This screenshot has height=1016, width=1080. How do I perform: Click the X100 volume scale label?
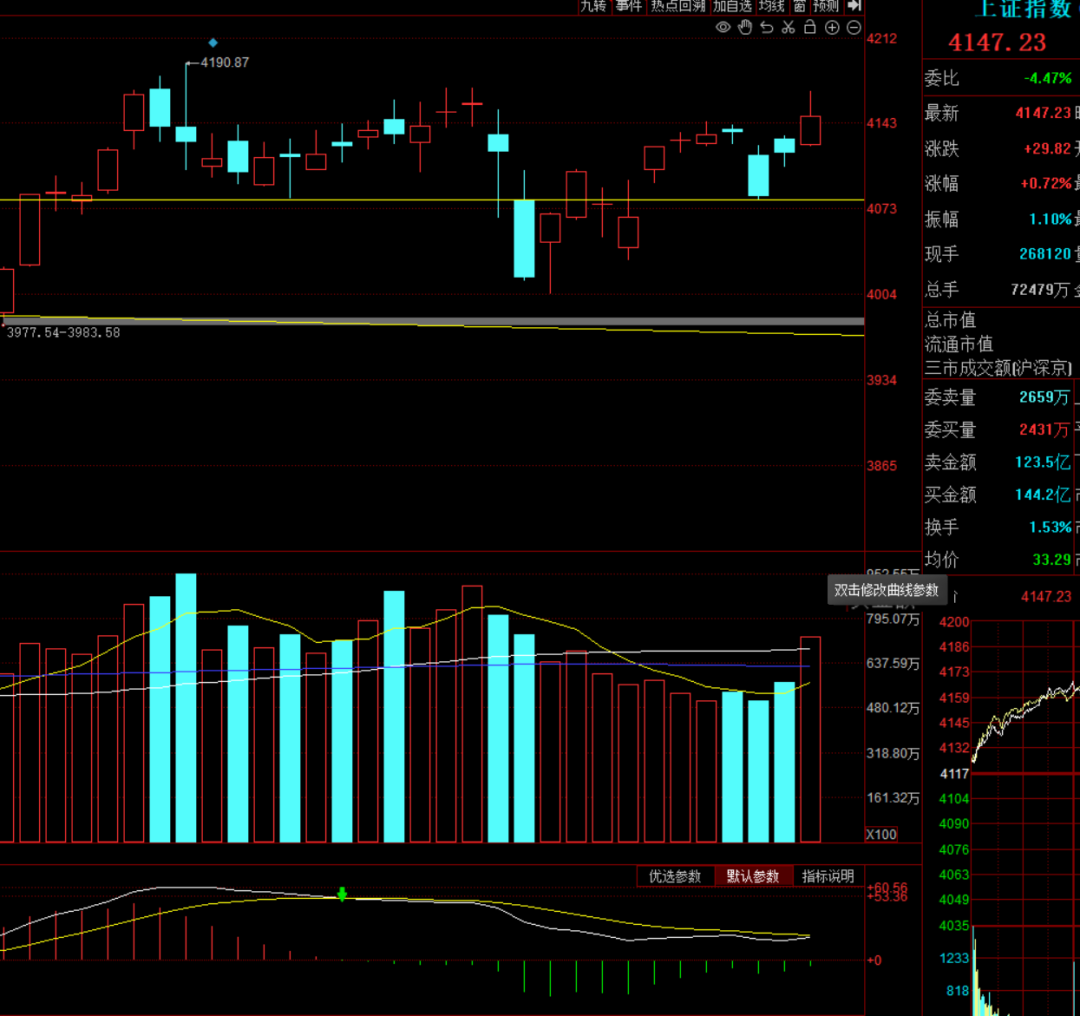tap(881, 834)
